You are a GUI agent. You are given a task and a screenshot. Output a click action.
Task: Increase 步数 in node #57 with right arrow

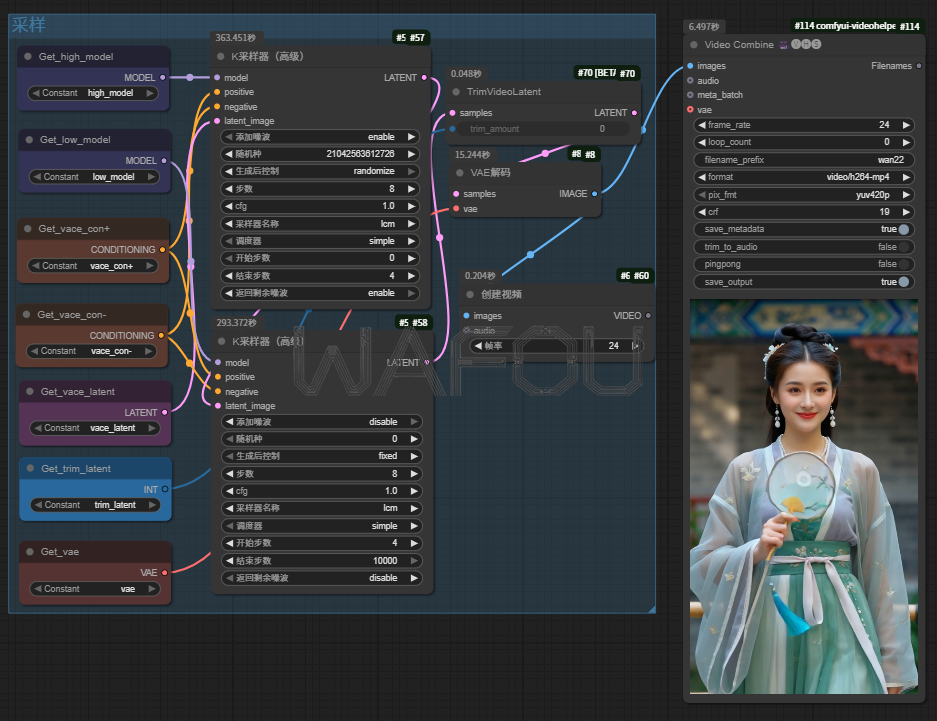[x=411, y=189]
